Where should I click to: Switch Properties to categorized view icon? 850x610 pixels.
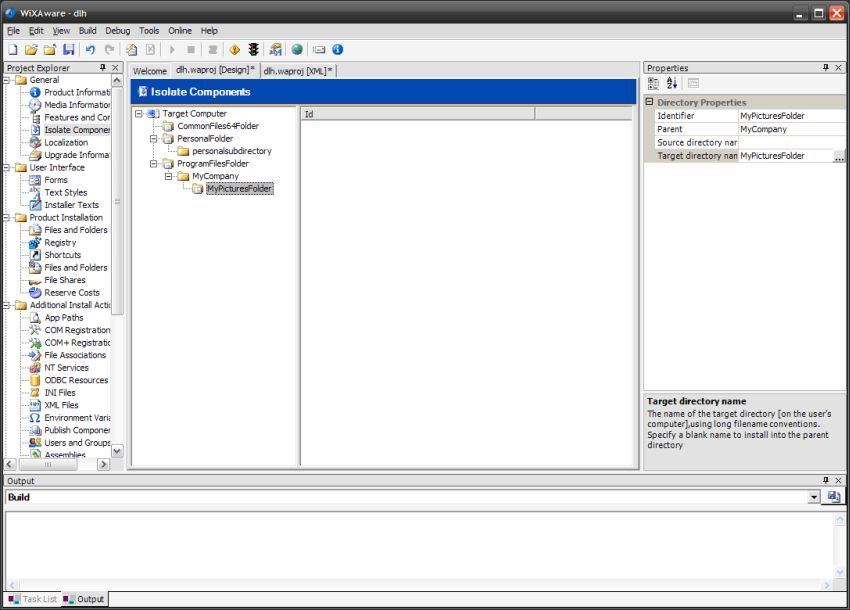[x=654, y=84]
